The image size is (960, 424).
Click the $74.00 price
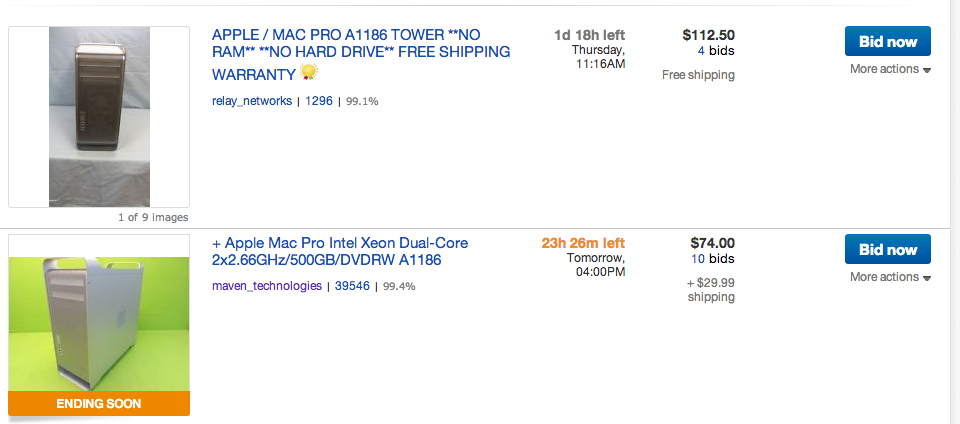(x=713, y=242)
